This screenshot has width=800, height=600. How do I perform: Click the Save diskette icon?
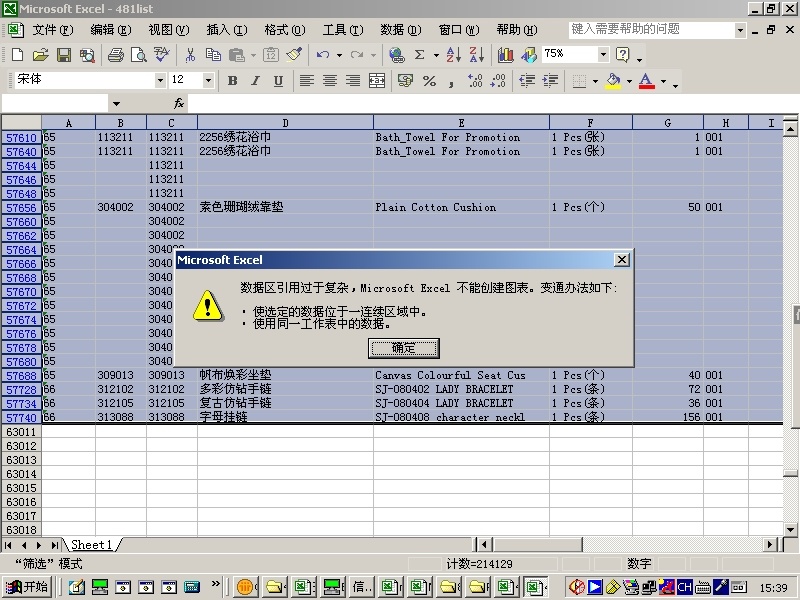coord(64,55)
